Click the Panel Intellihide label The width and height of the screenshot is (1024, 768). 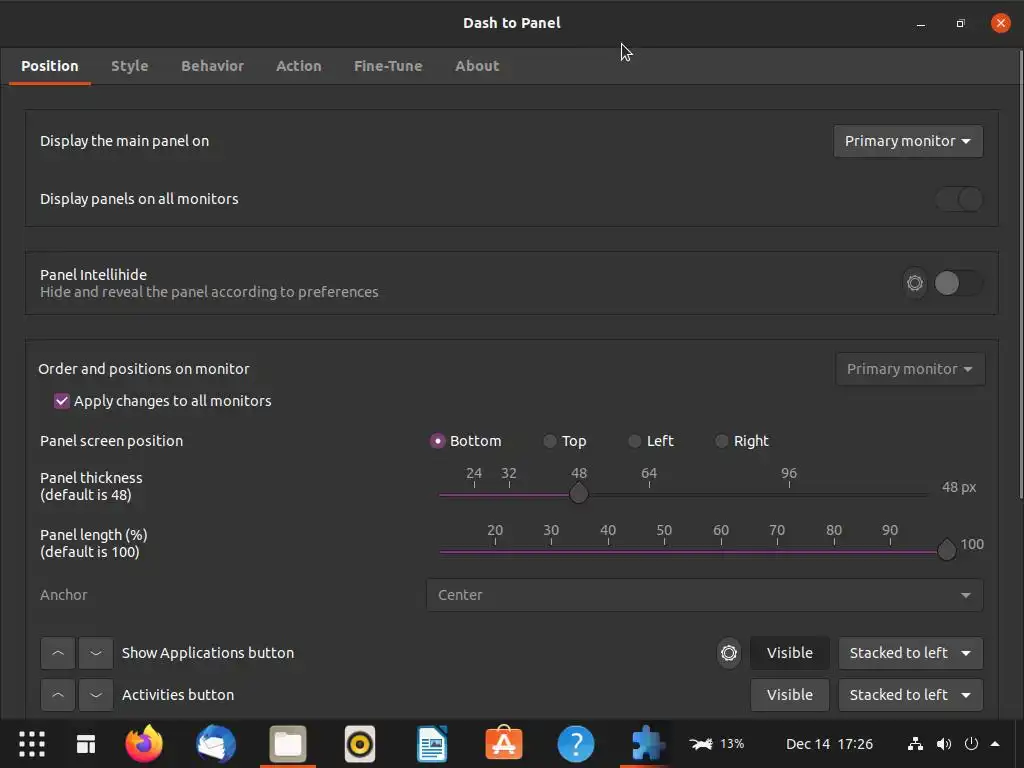point(93,275)
